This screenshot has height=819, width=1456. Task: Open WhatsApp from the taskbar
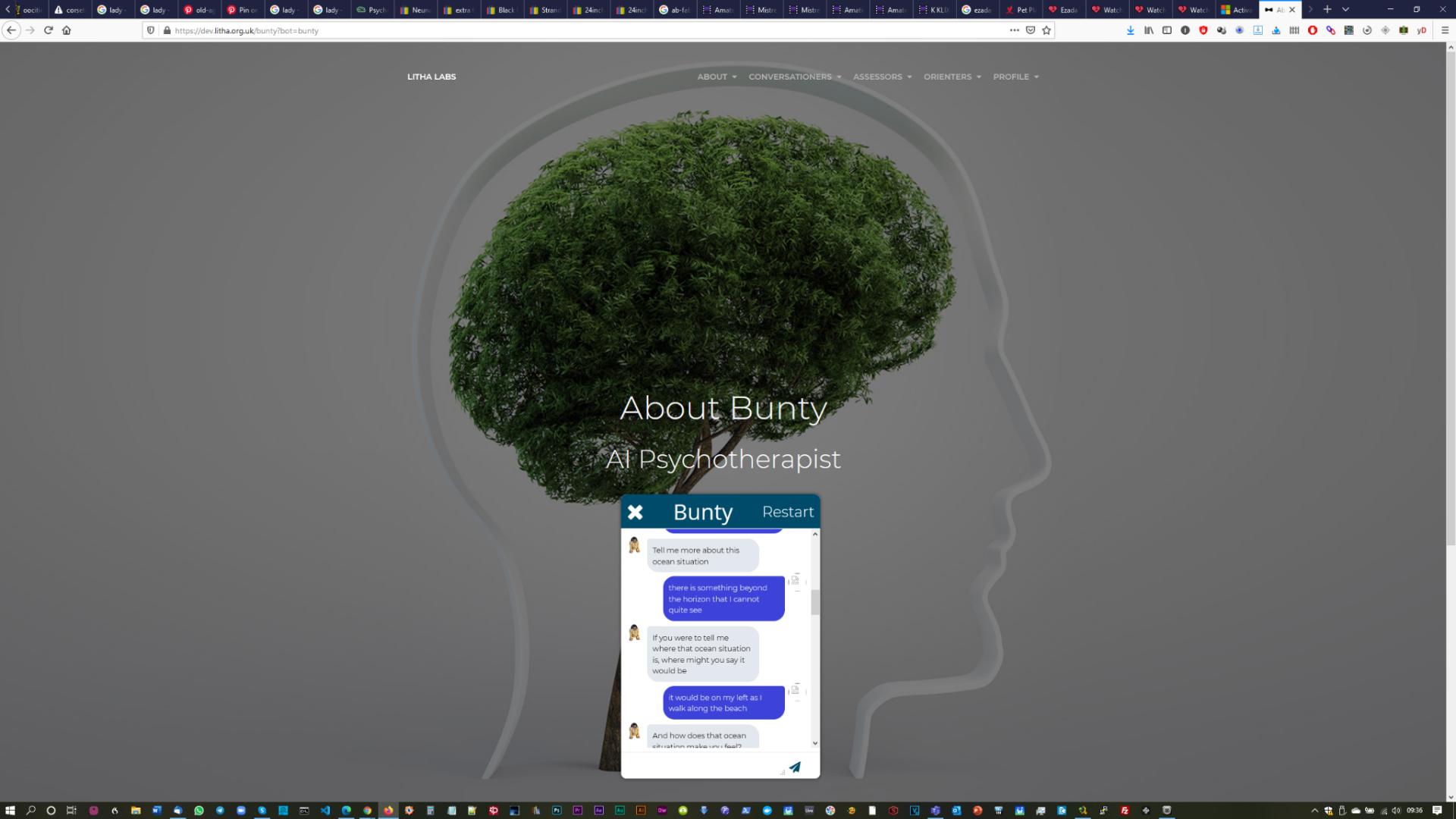click(199, 810)
